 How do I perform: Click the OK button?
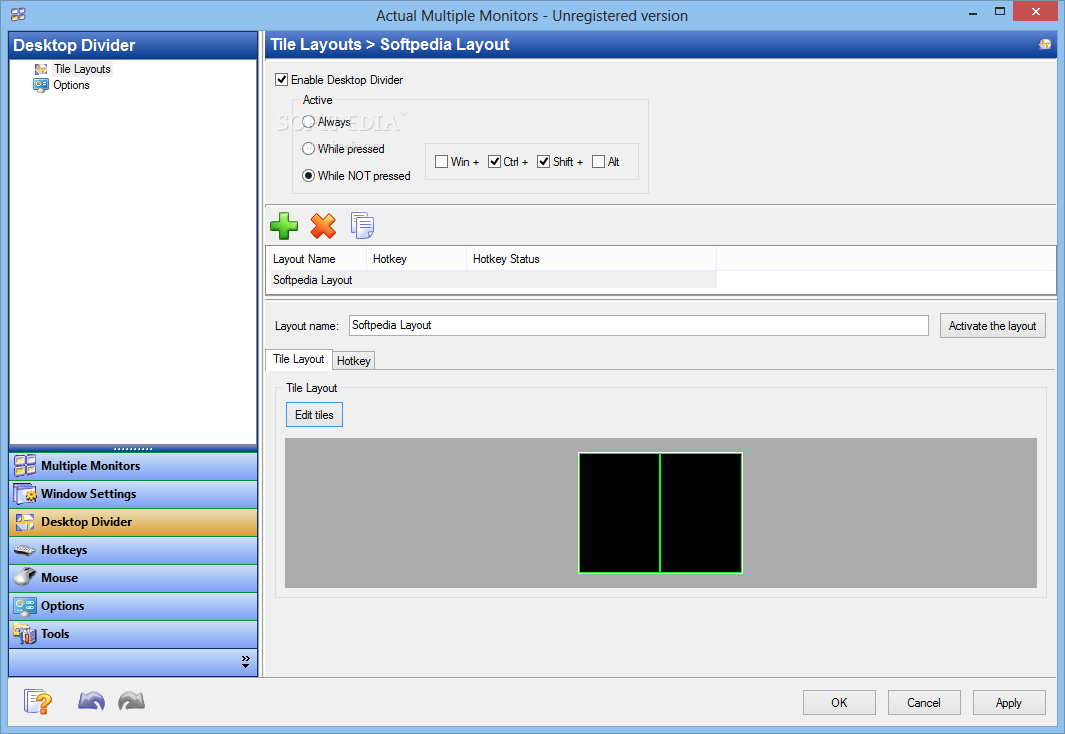point(840,703)
